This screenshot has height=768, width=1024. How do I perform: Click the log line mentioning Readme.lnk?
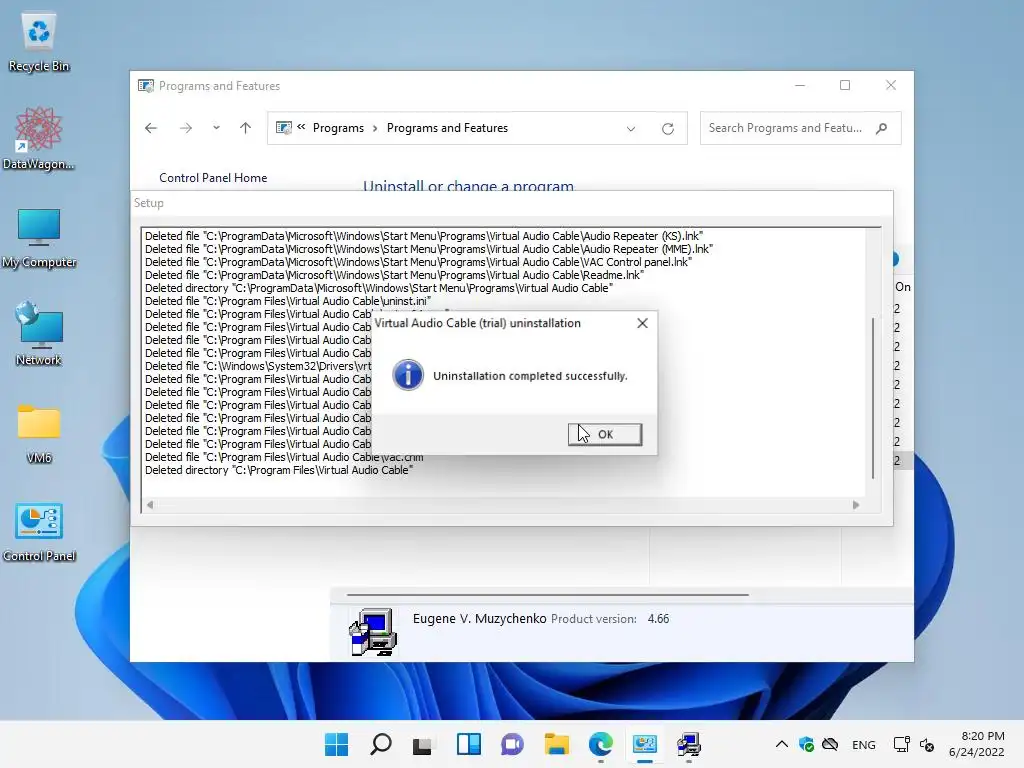pyautogui.click(x=394, y=275)
